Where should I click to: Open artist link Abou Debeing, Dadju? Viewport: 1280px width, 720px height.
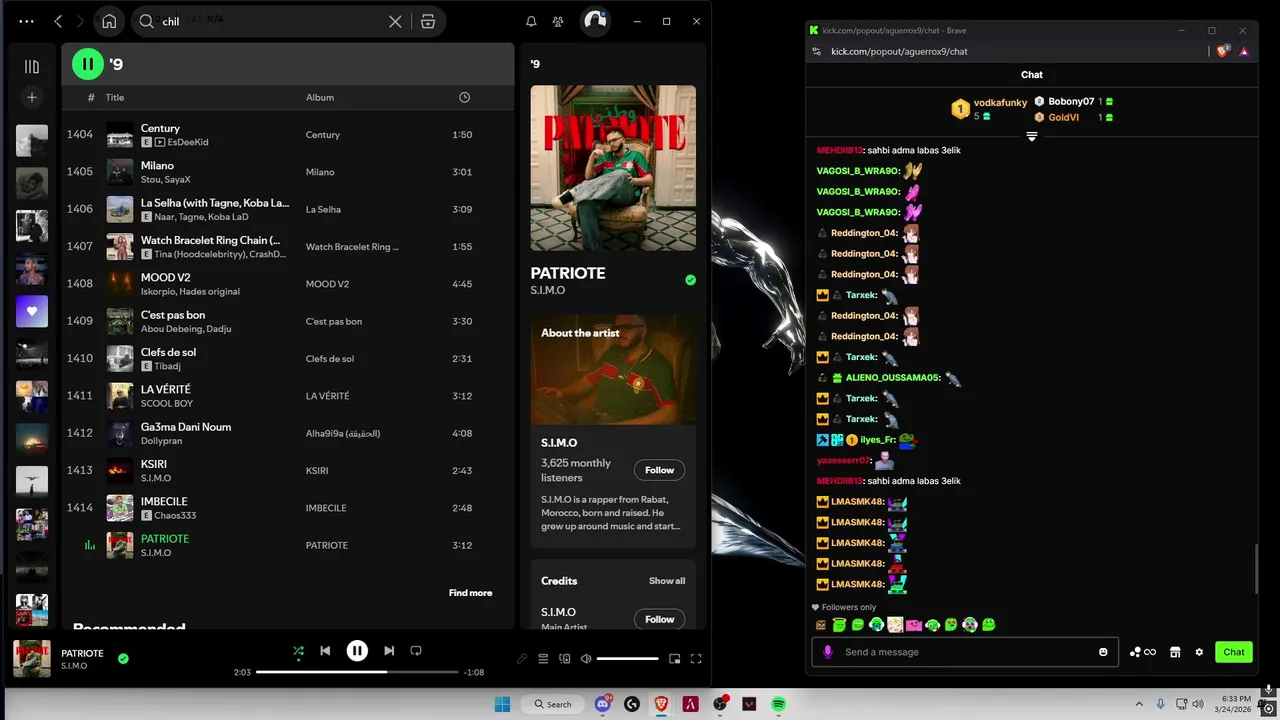pos(185,329)
